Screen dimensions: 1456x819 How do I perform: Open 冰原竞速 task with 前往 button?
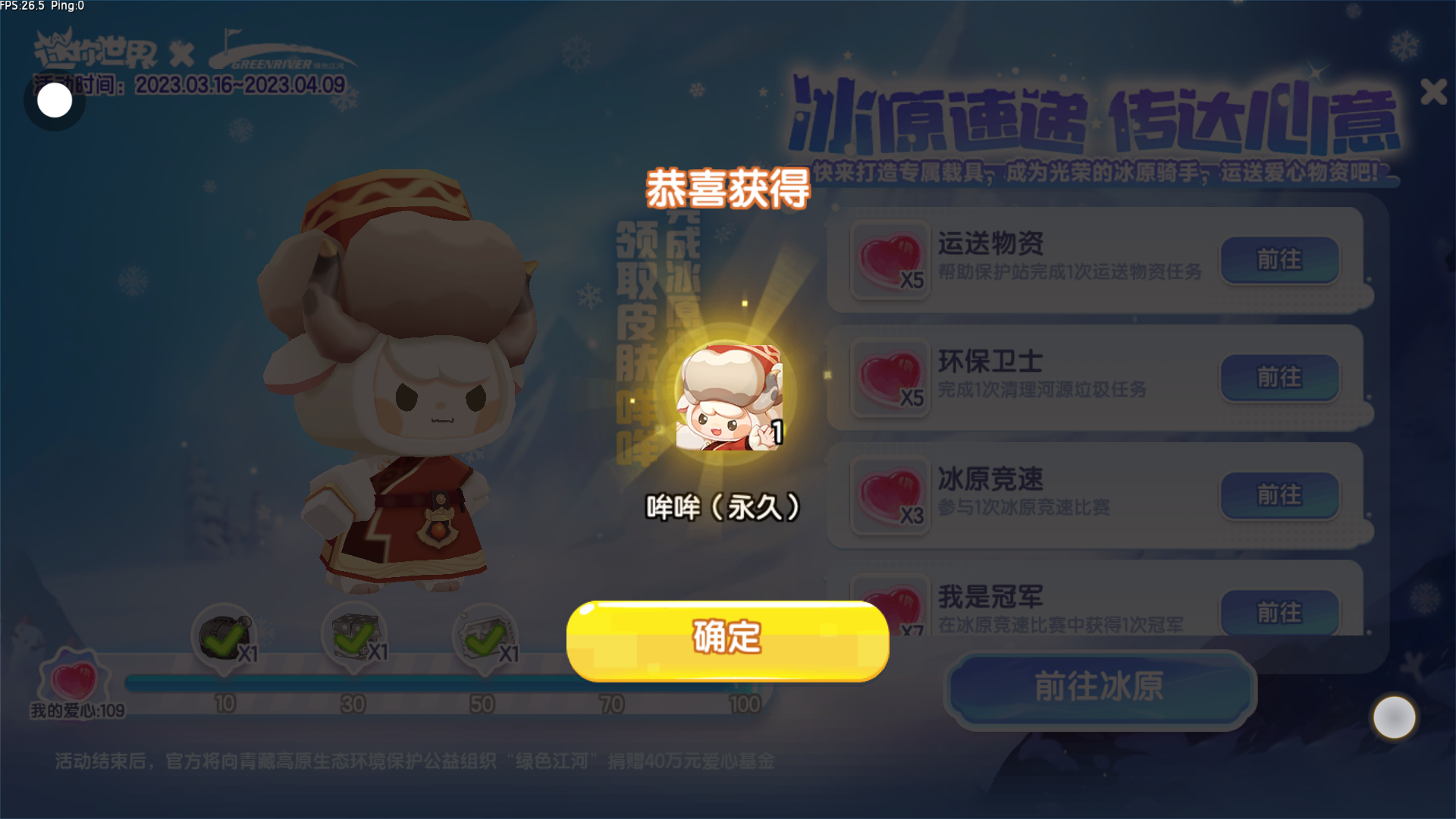[x=1279, y=495]
